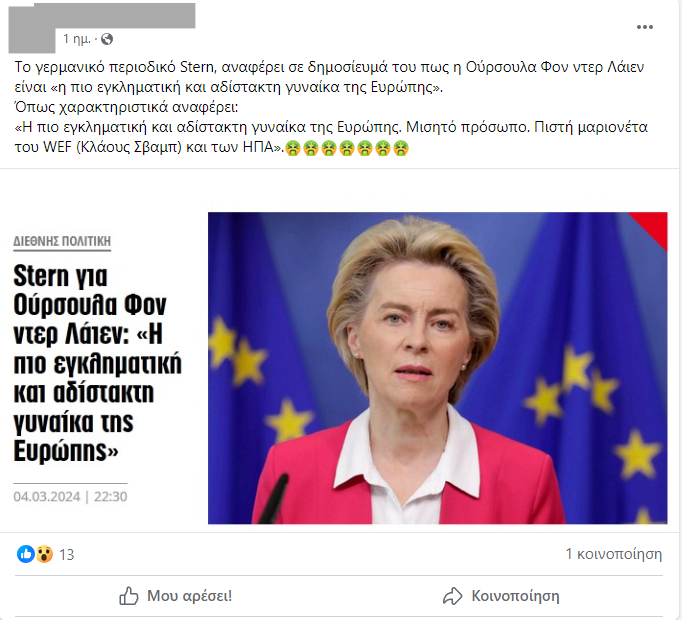Click the thumbs-up icon beside Μου αρέσει!
The width and height of the screenshot is (682, 620).
tap(128, 596)
